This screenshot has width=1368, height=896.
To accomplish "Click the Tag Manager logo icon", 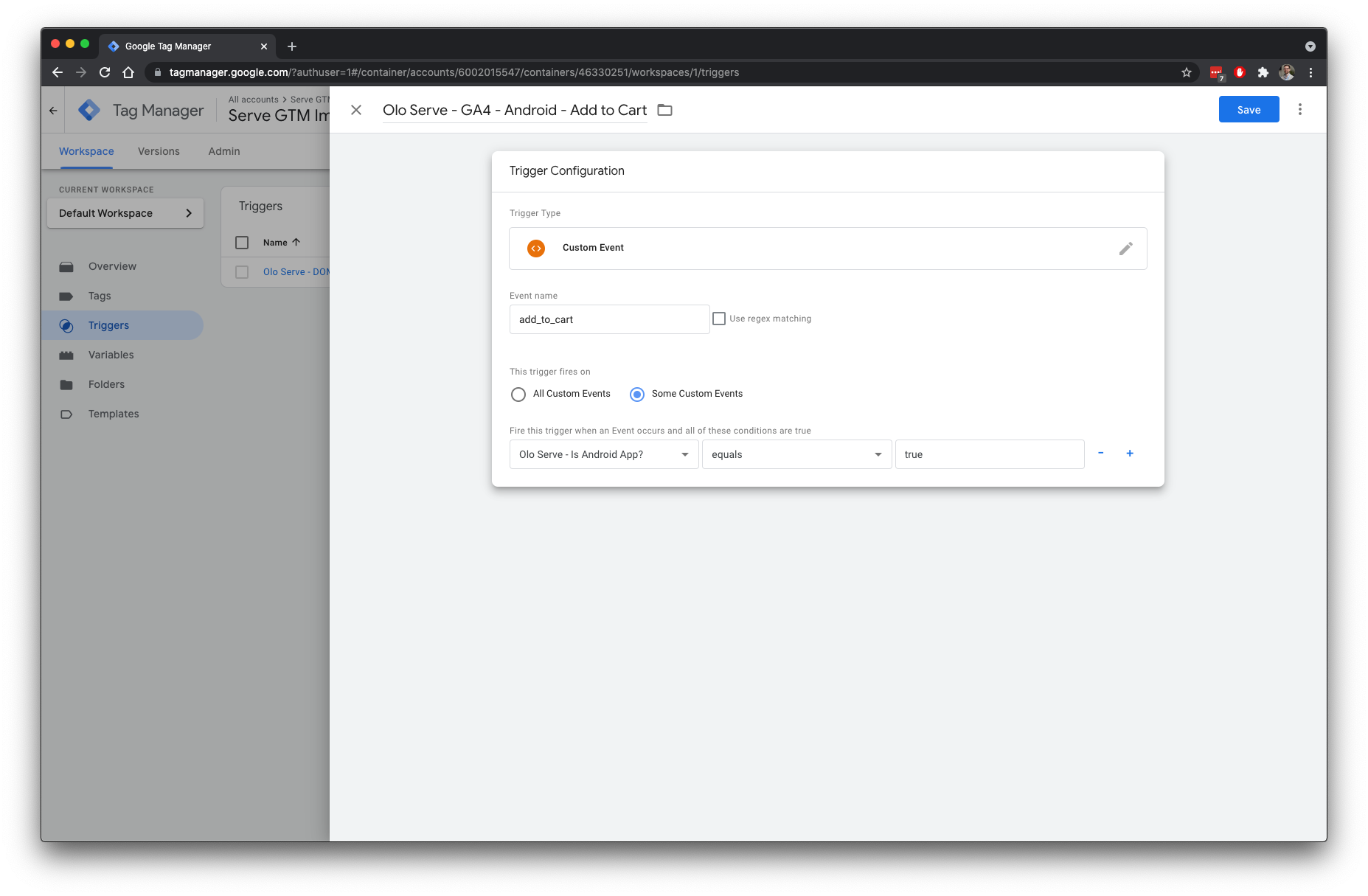I will coord(89,109).
